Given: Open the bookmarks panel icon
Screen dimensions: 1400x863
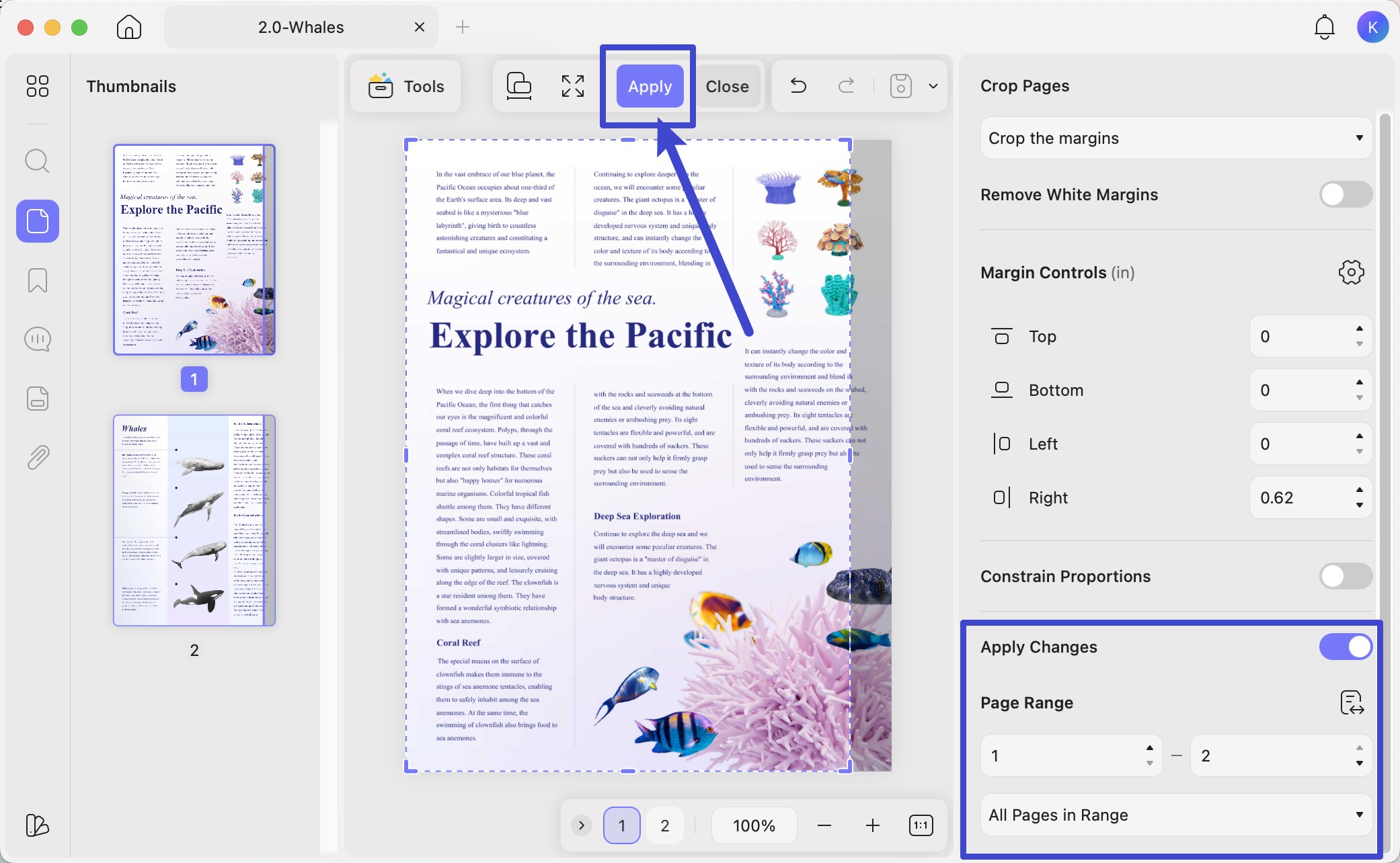Looking at the screenshot, I should click(x=37, y=280).
